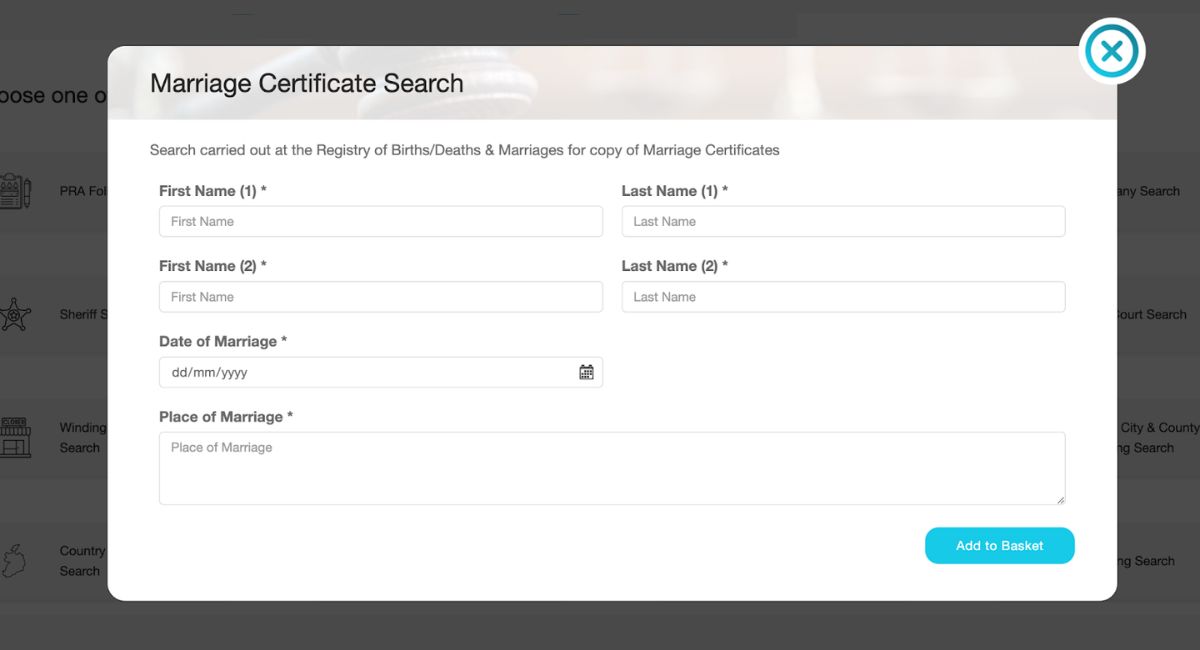This screenshot has width=1200, height=650.
Task: Click the Sheriff star badge icon behind dialog
Action: pyautogui.click(x=15, y=314)
